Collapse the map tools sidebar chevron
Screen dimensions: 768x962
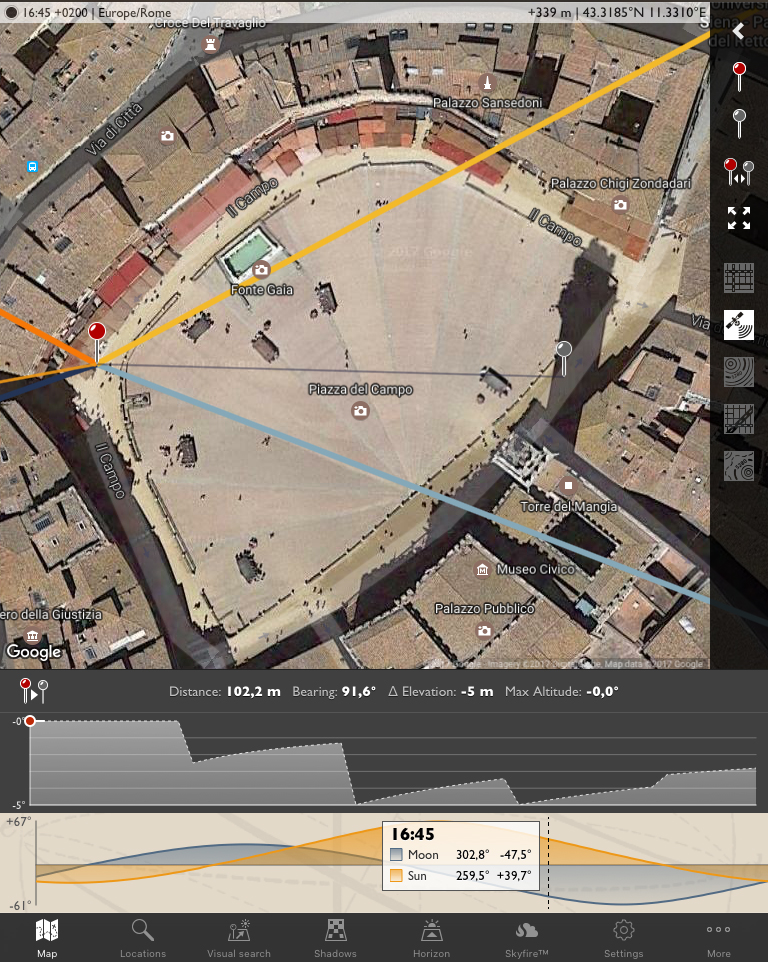click(x=739, y=31)
